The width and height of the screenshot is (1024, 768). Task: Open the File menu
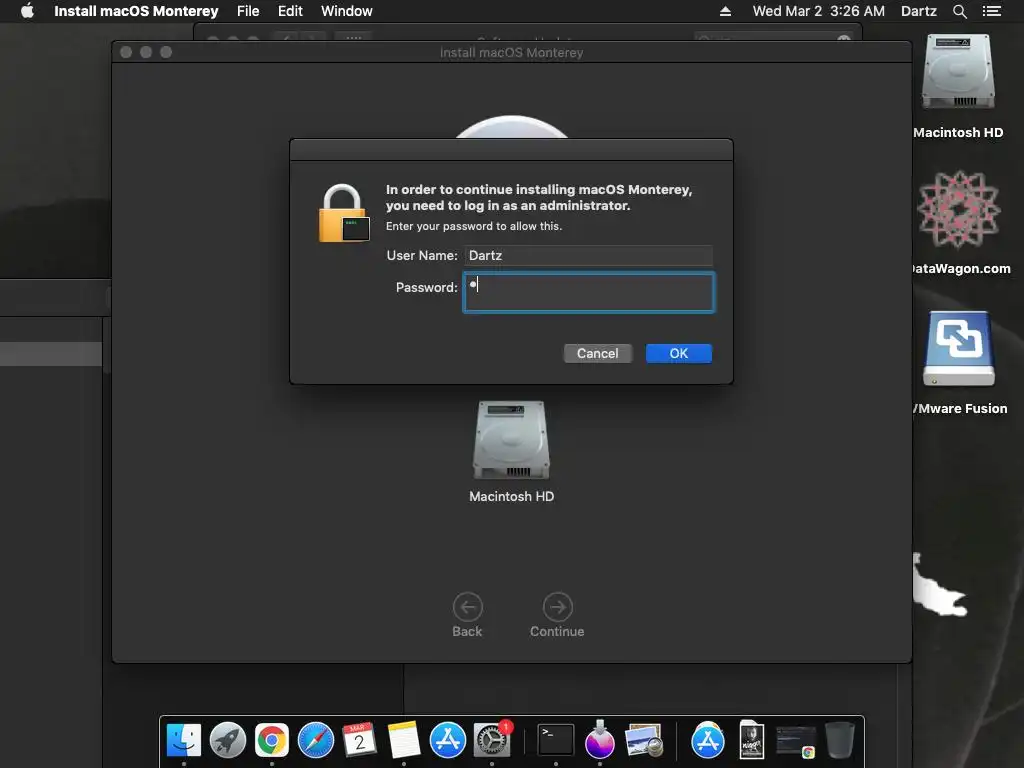pos(248,11)
